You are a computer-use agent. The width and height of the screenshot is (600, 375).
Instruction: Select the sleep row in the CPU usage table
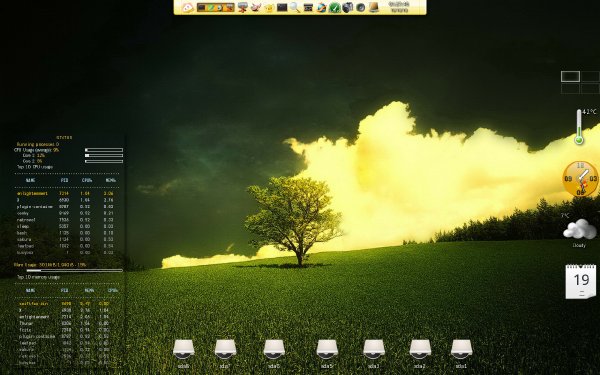click(65, 226)
